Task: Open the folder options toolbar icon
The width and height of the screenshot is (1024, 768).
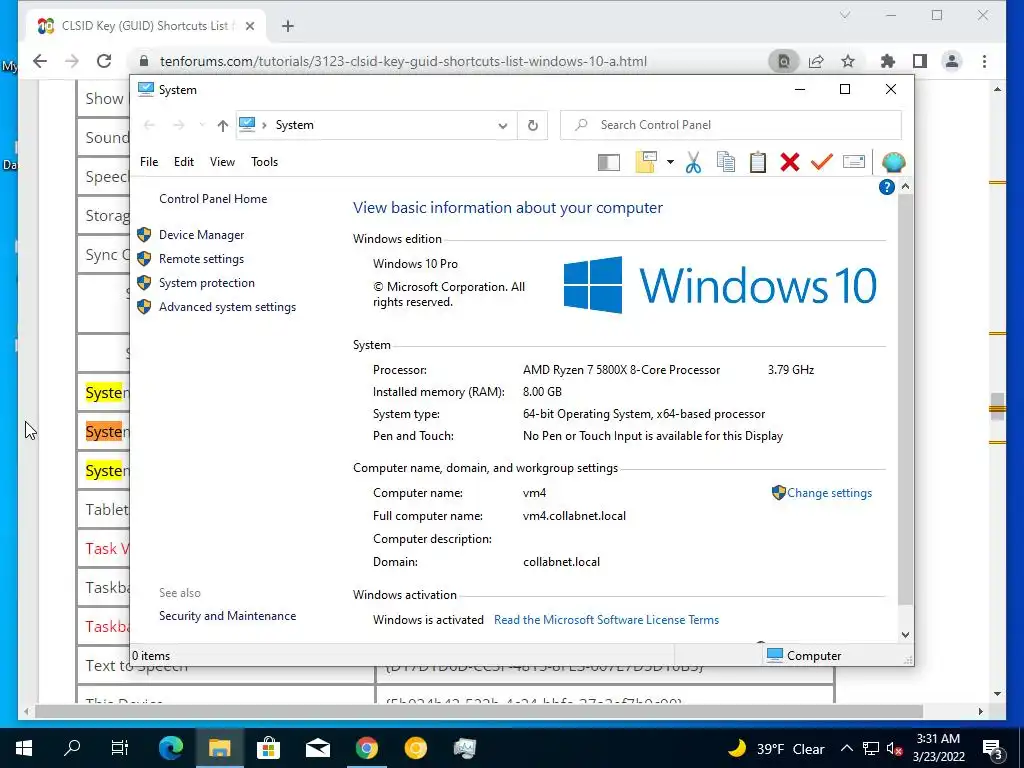Action: [645, 162]
